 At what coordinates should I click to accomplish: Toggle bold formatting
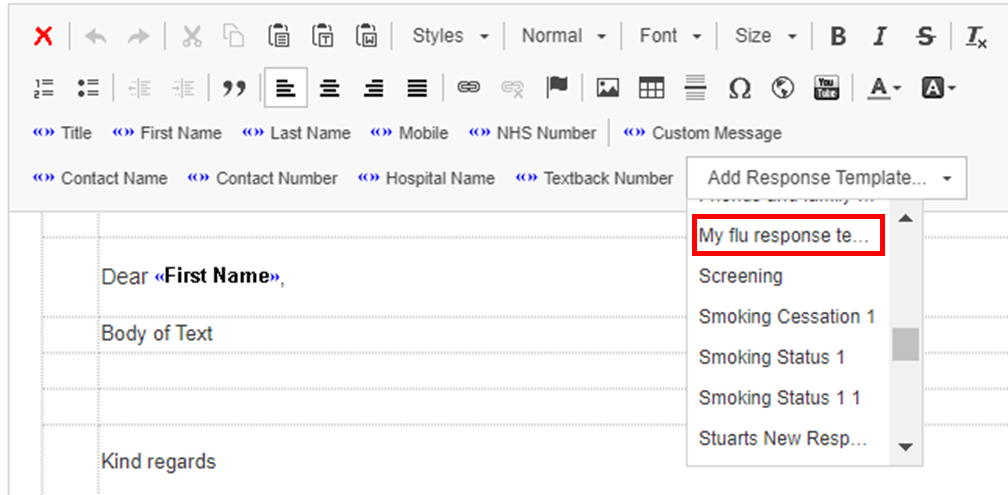(838, 36)
